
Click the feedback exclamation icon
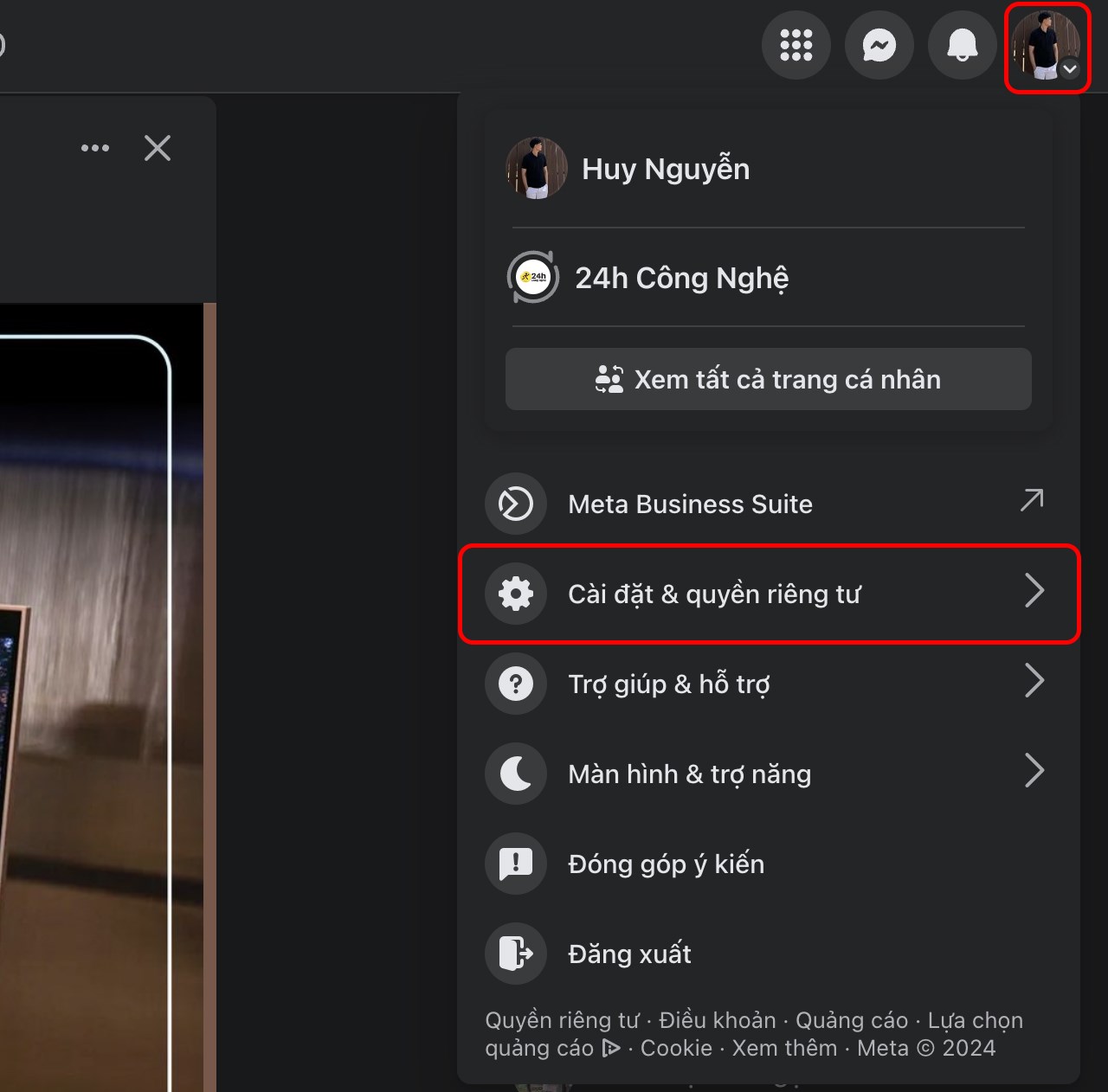pos(516,864)
